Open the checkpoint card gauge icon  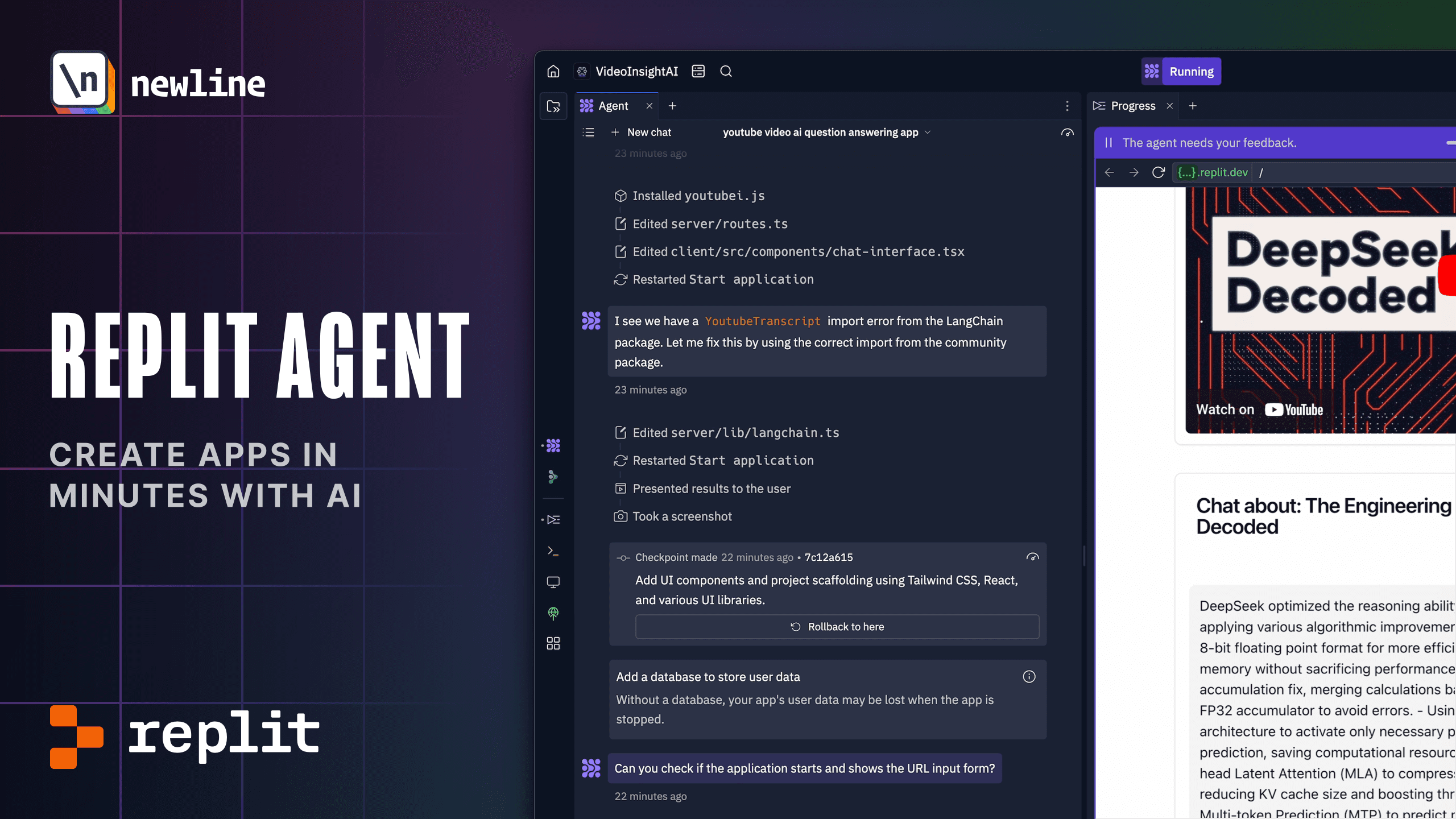(x=1032, y=557)
